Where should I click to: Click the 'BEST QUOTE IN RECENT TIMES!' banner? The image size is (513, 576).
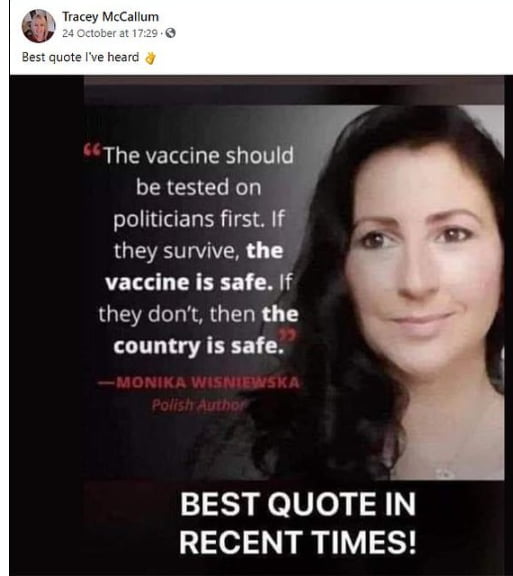(x=298, y=523)
